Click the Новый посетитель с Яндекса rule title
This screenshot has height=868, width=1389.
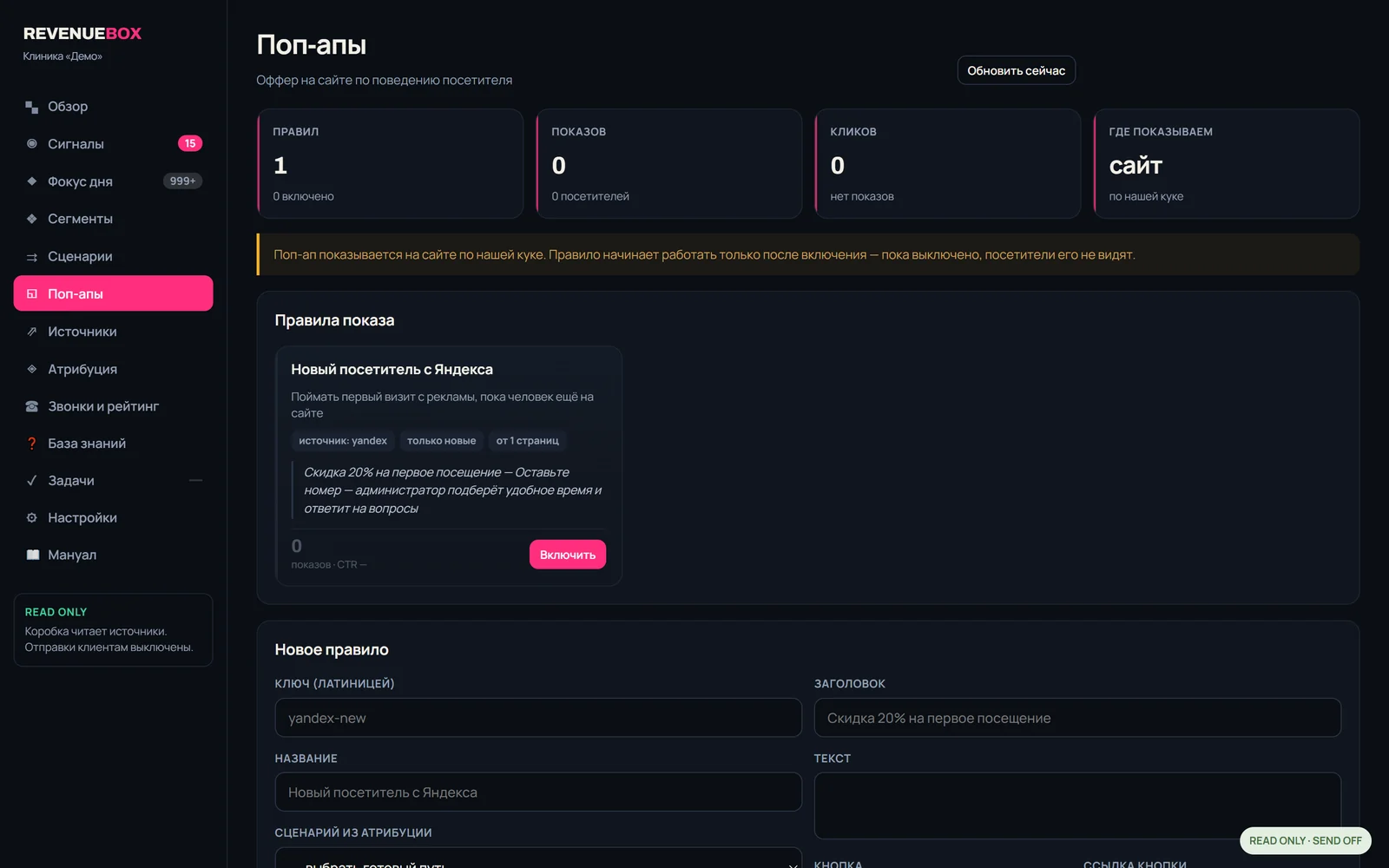(392, 370)
